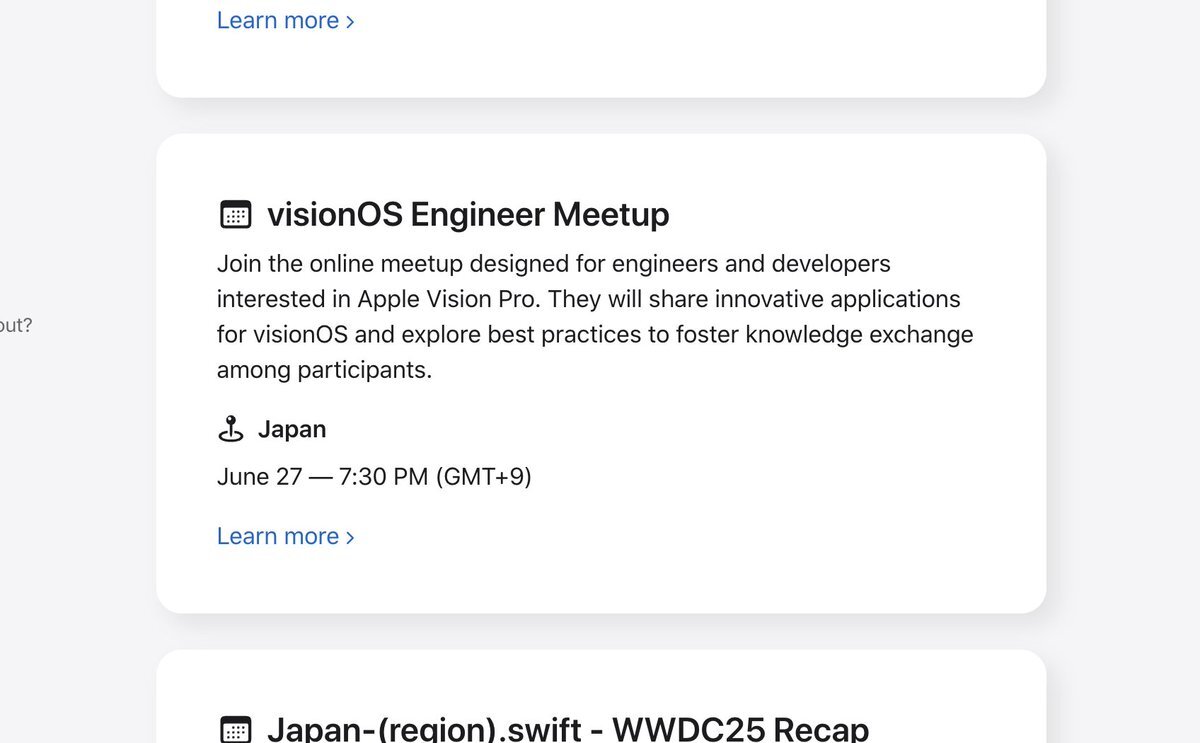
Task: Click the (GMT+9) timezone text
Action: click(x=483, y=477)
